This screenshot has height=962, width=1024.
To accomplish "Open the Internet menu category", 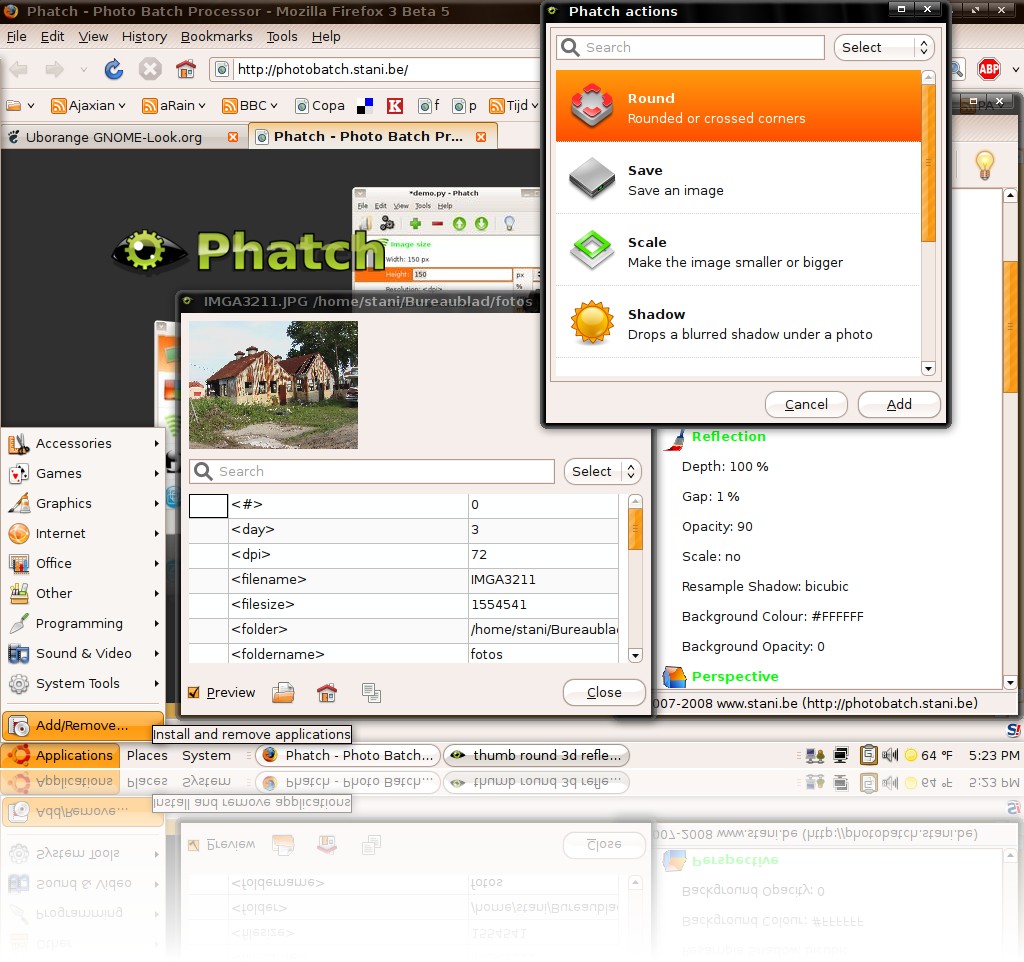I will (83, 534).
